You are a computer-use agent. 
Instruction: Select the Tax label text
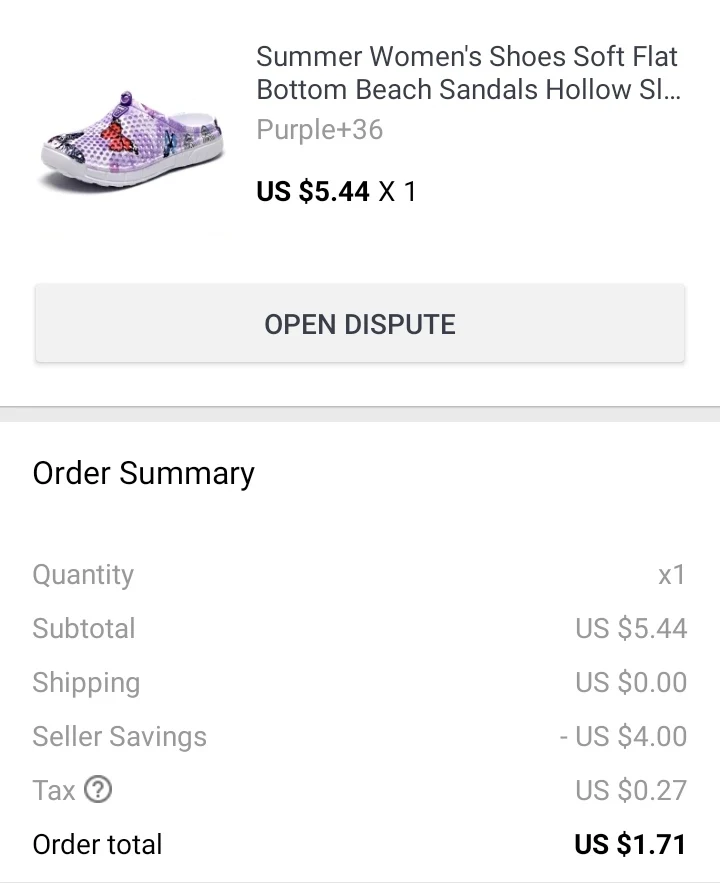[x=54, y=791]
